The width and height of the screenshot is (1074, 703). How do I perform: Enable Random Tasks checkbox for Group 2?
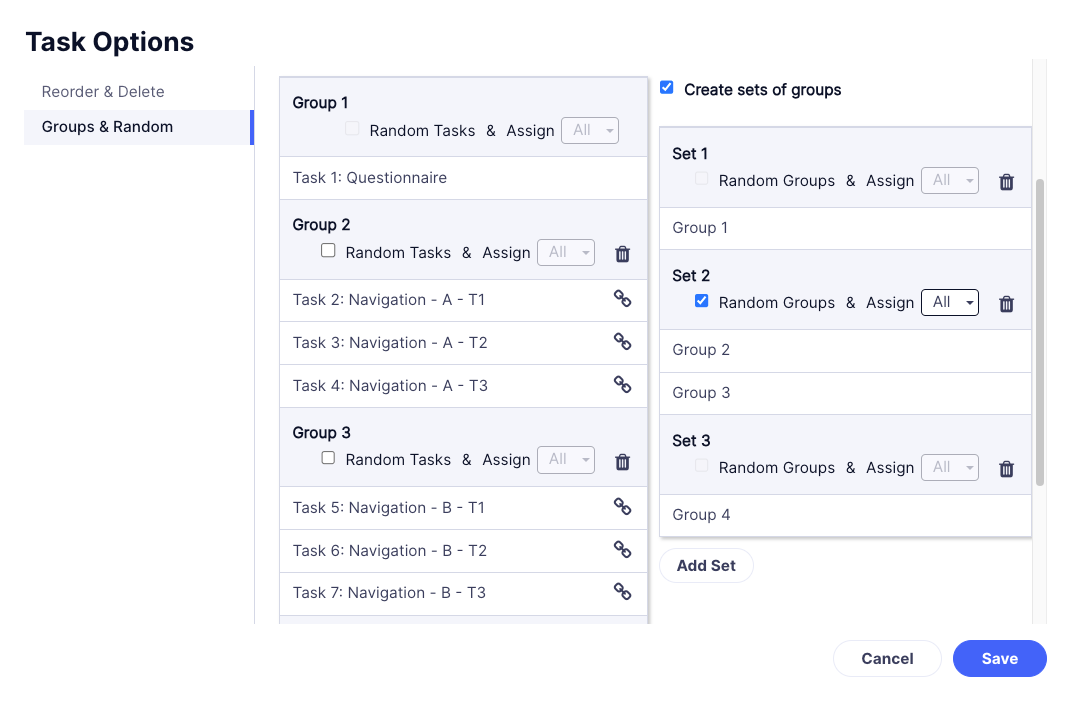(x=328, y=251)
